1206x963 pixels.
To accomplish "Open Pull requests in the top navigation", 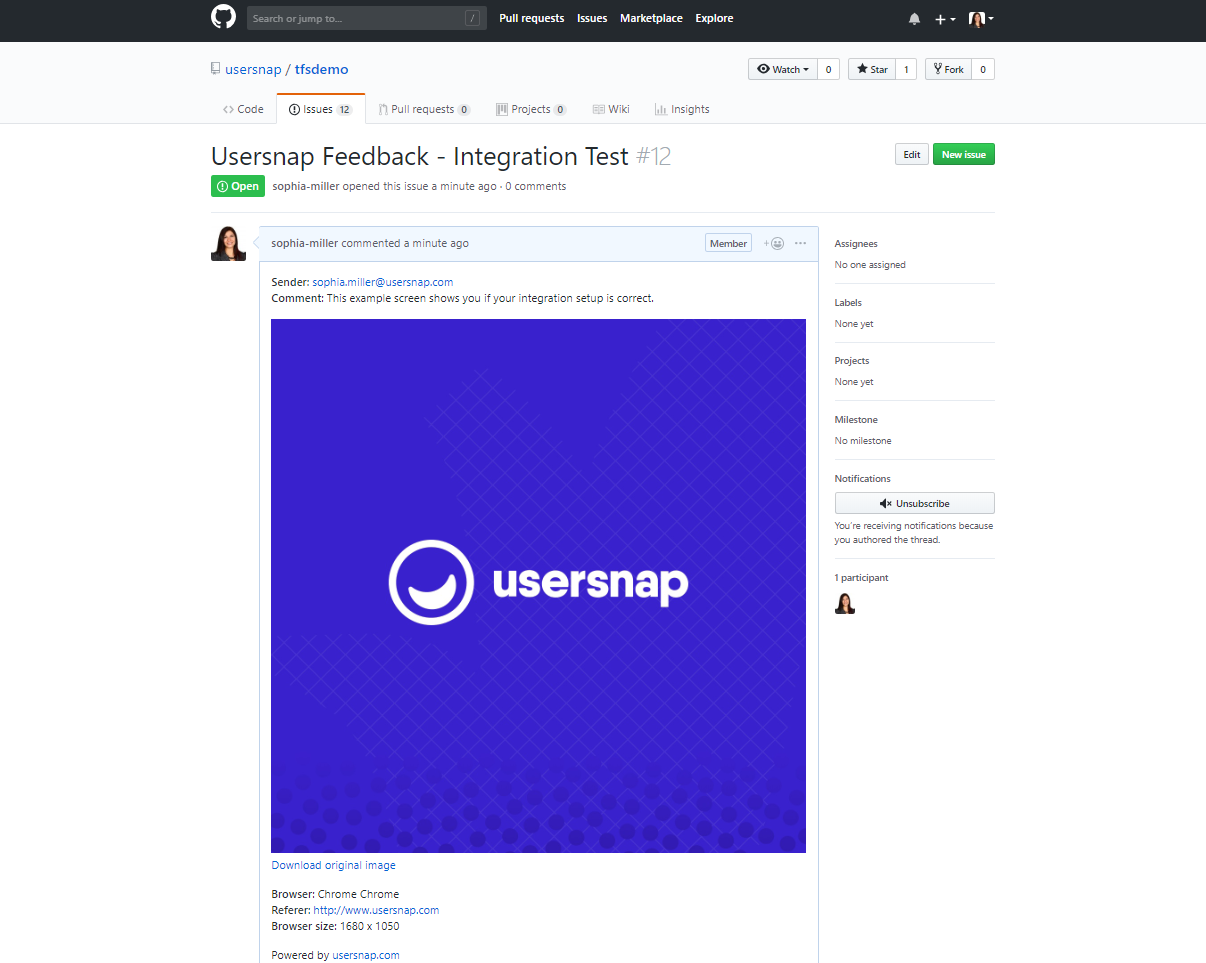I will click(x=532, y=18).
